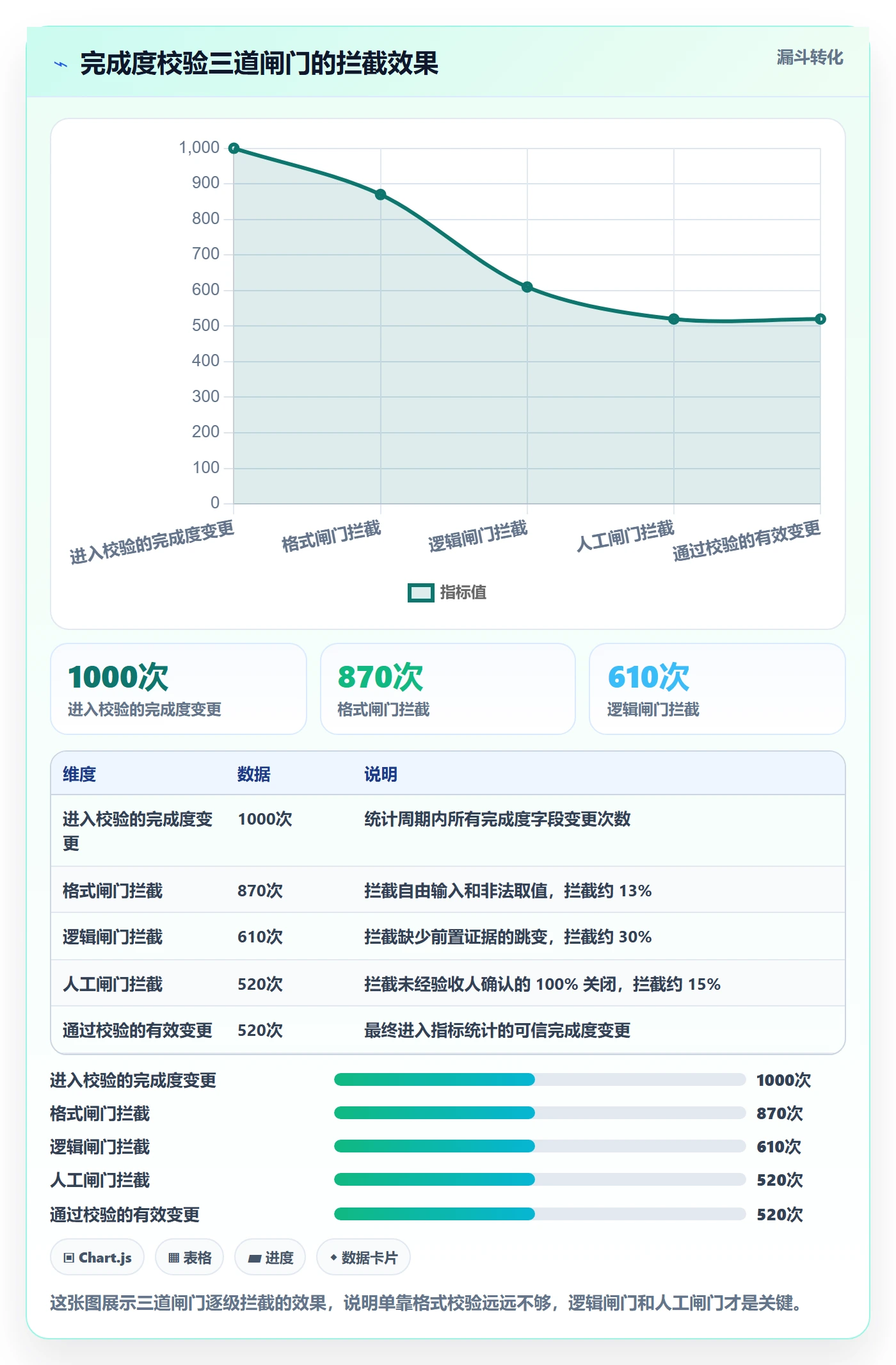Click the y-axis value 1,000
The width and height of the screenshot is (896, 1365).
[199, 148]
